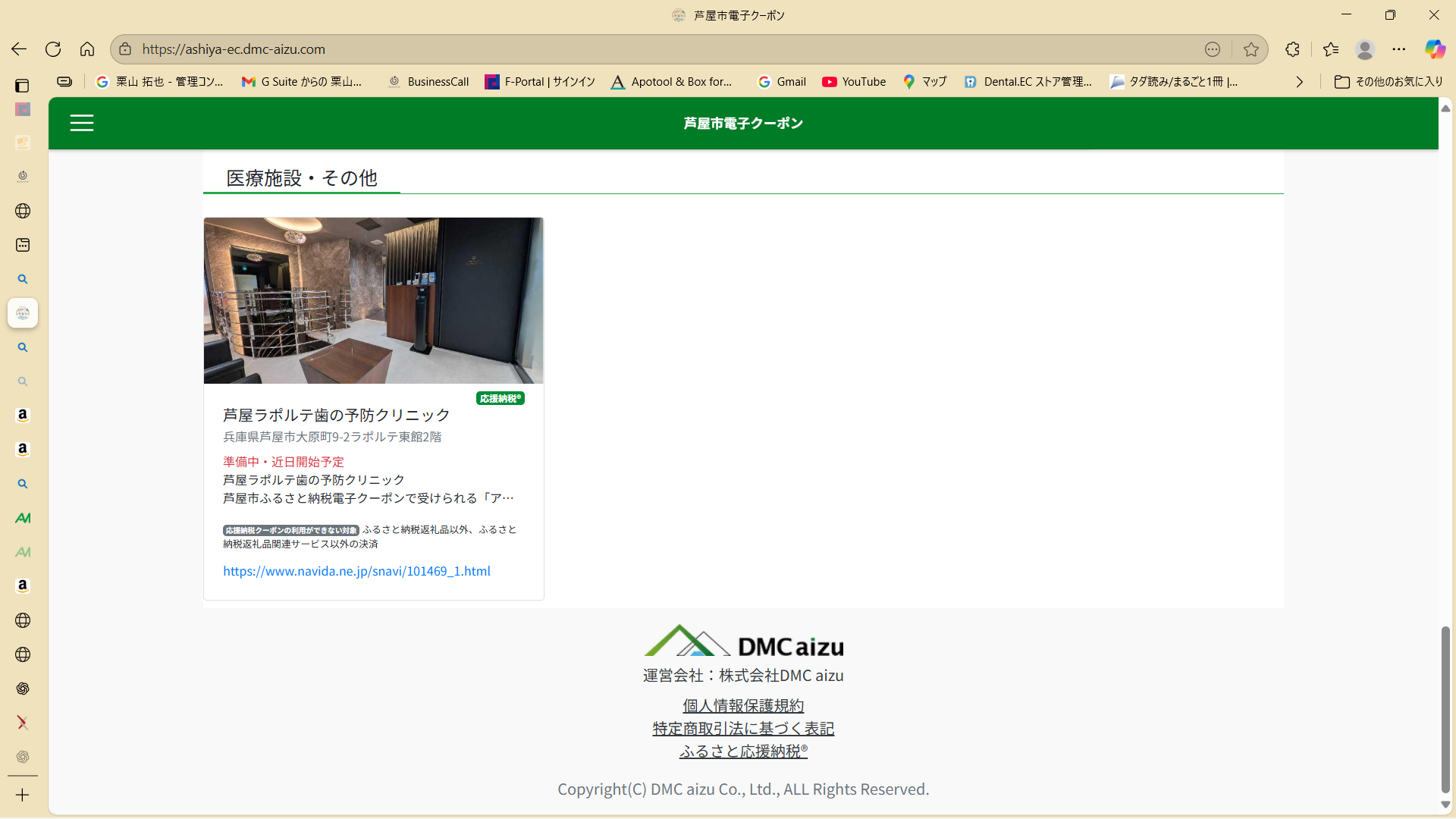Image resolution: width=1456 pixels, height=819 pixels.
Task: Go to browser home page icon
Action: [x=87, y=49]
